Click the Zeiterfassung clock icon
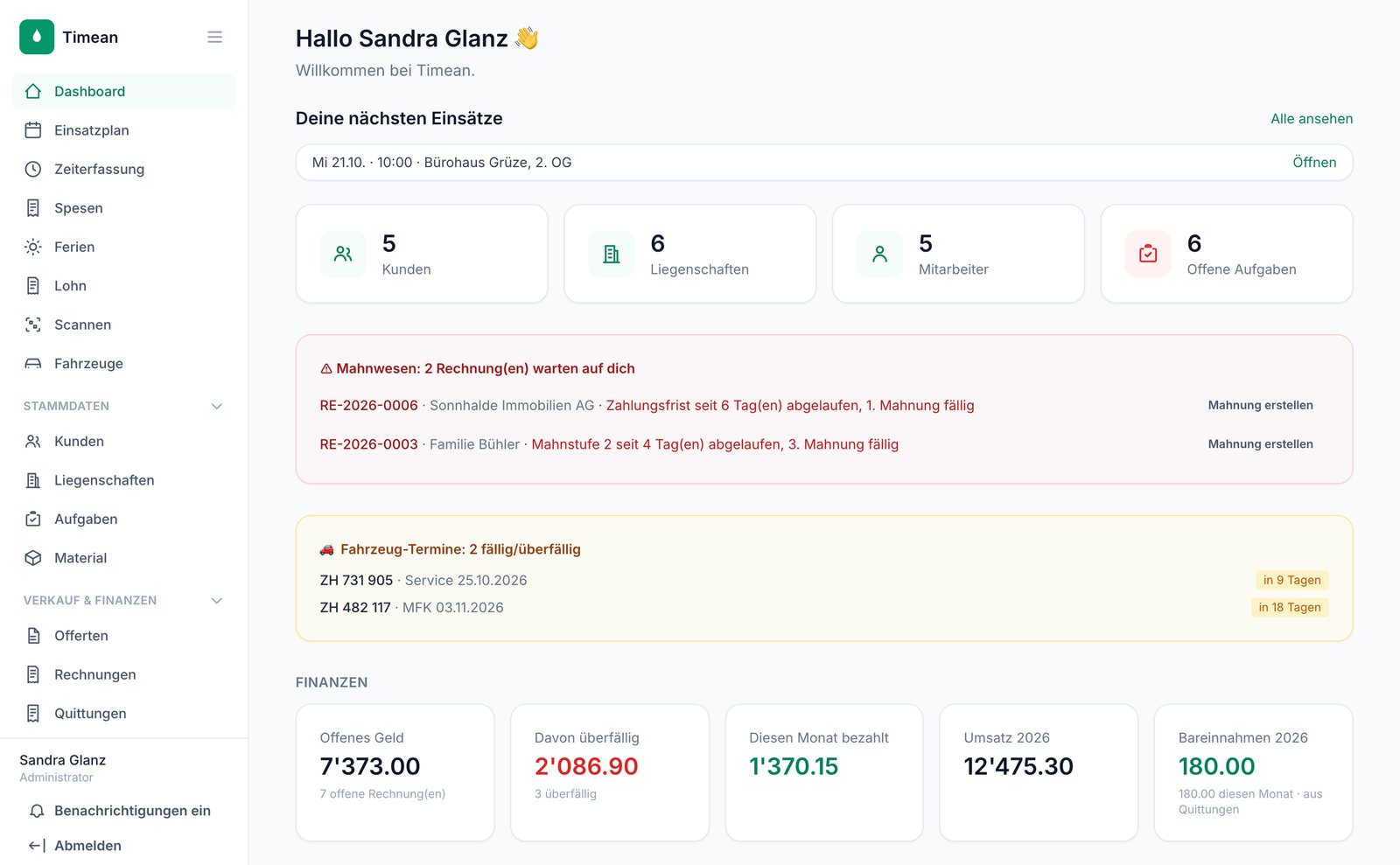Viewport: 1400px width, 865px height. [x=33, y=169]
